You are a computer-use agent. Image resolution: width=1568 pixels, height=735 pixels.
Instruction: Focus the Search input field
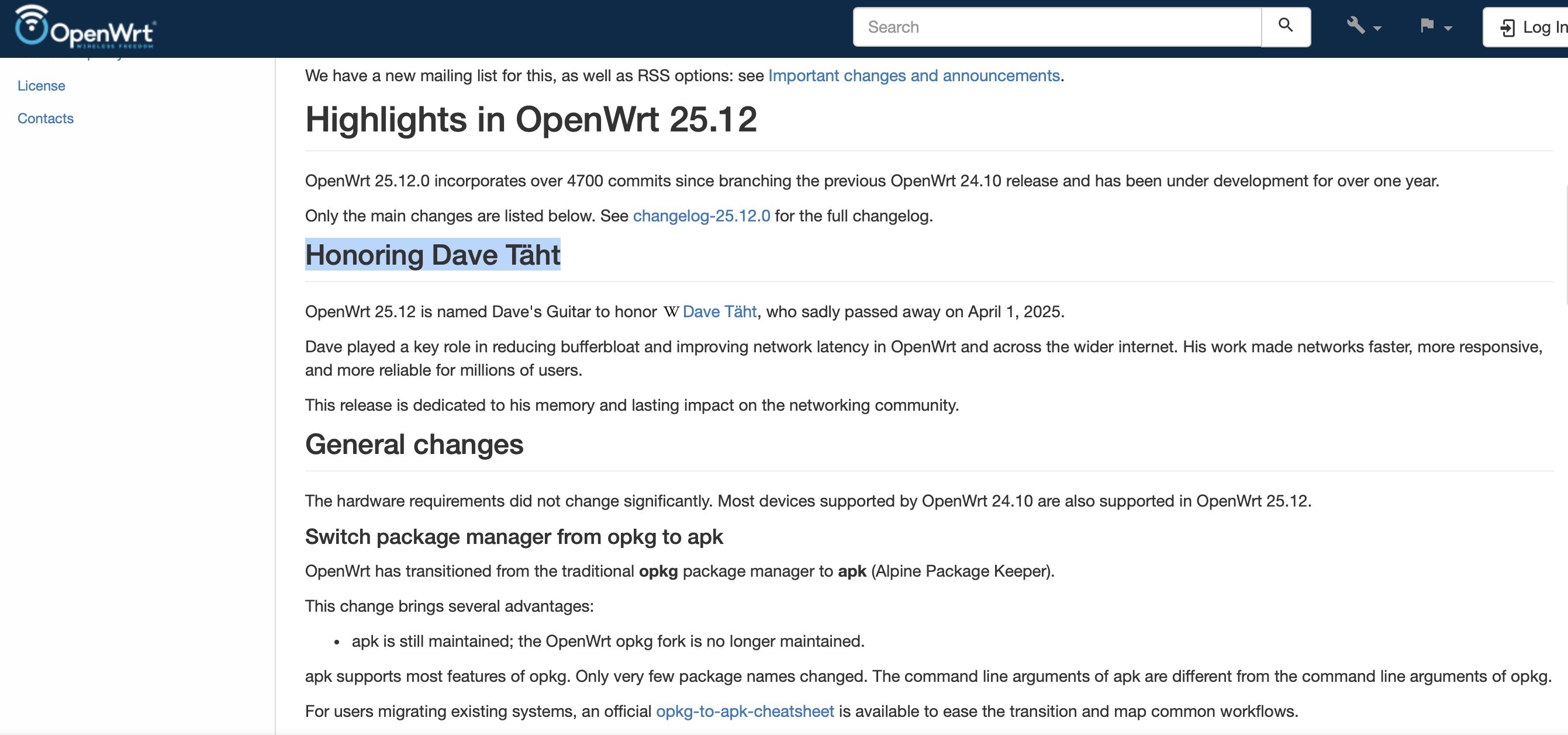pyautogui.click(x=1056, y=27)
